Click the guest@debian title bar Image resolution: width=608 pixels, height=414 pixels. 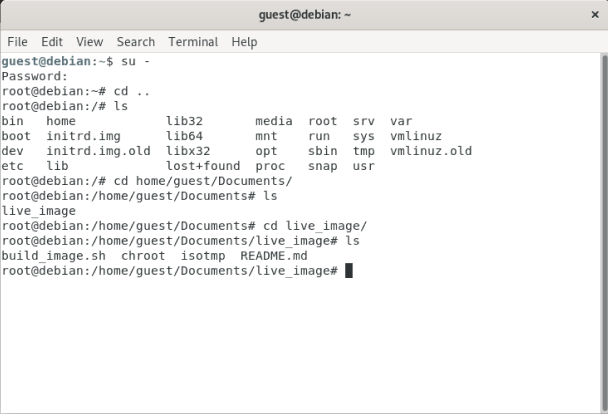click(303, 15)
